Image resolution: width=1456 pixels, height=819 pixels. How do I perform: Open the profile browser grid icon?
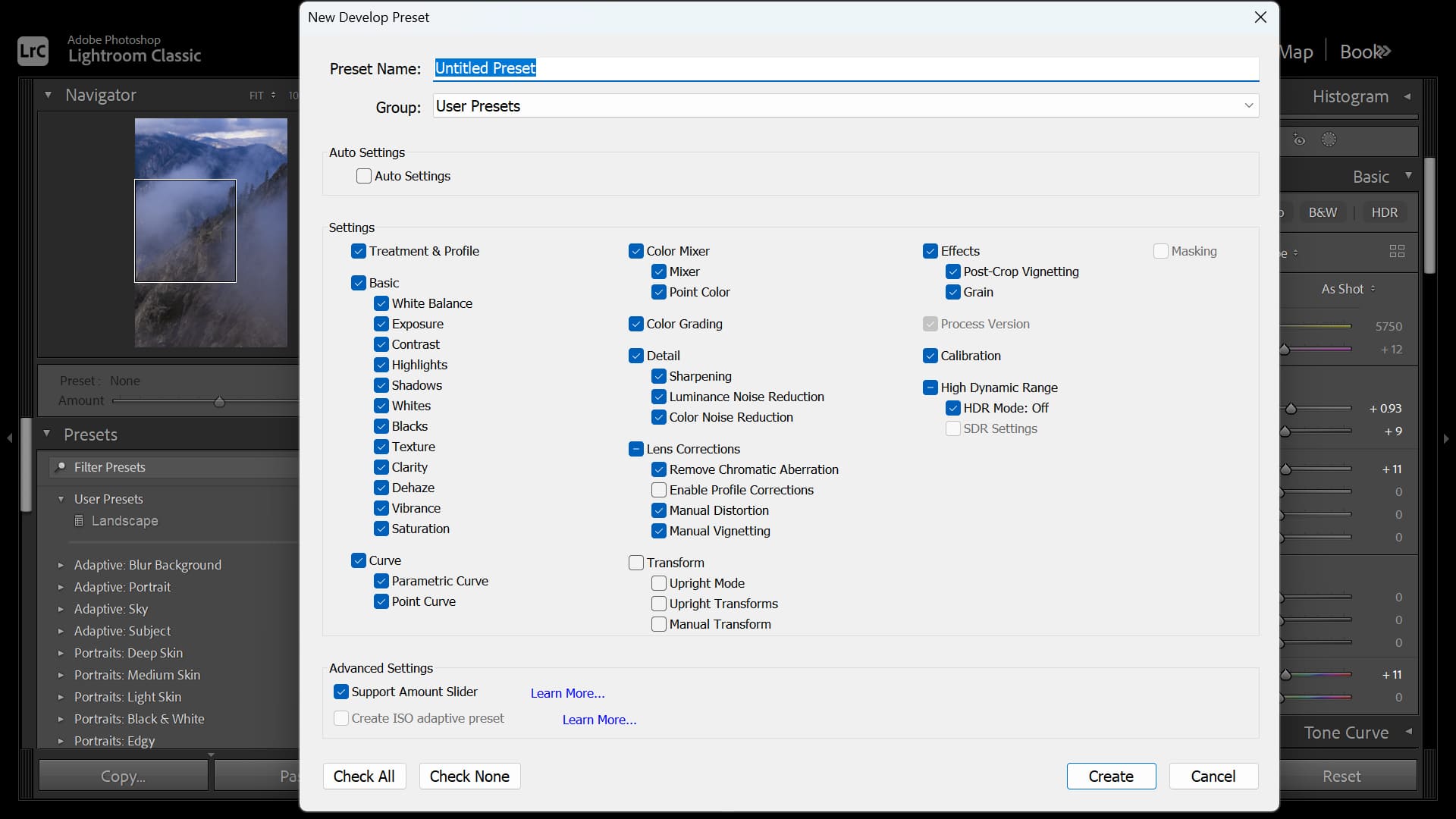coord(1397,251)
